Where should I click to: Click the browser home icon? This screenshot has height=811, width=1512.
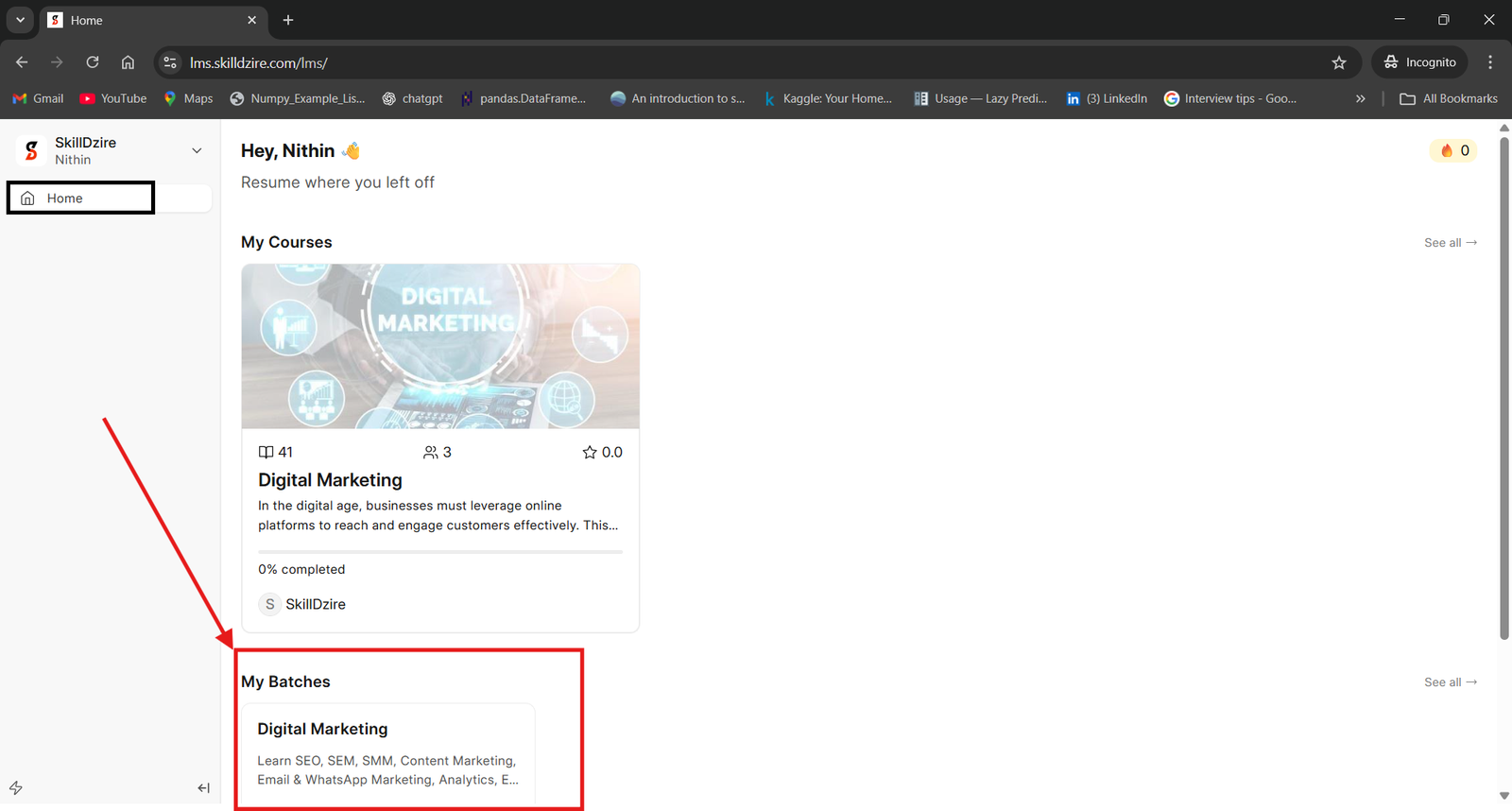[x=128, y=62]
